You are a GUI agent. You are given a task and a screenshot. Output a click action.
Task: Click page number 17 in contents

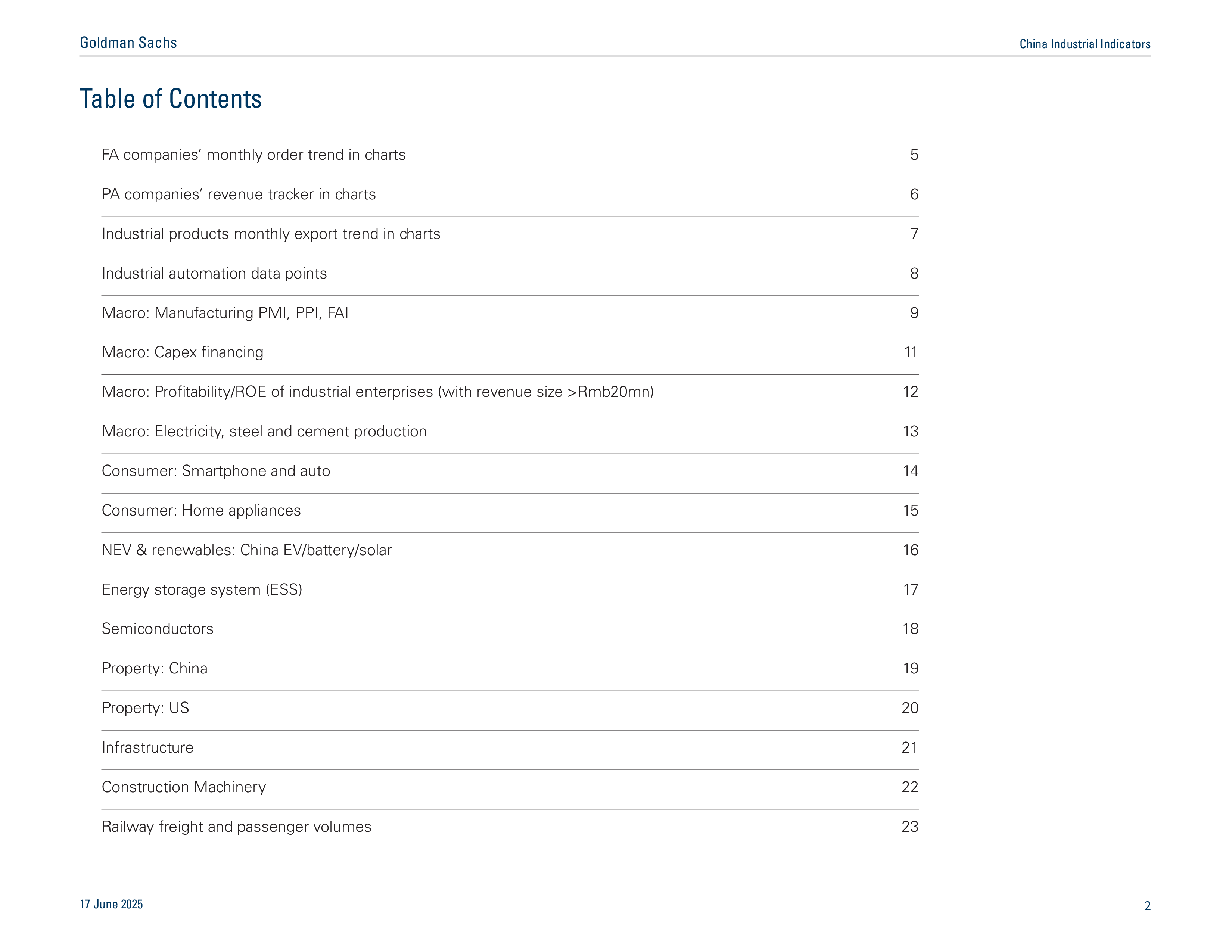911,589
